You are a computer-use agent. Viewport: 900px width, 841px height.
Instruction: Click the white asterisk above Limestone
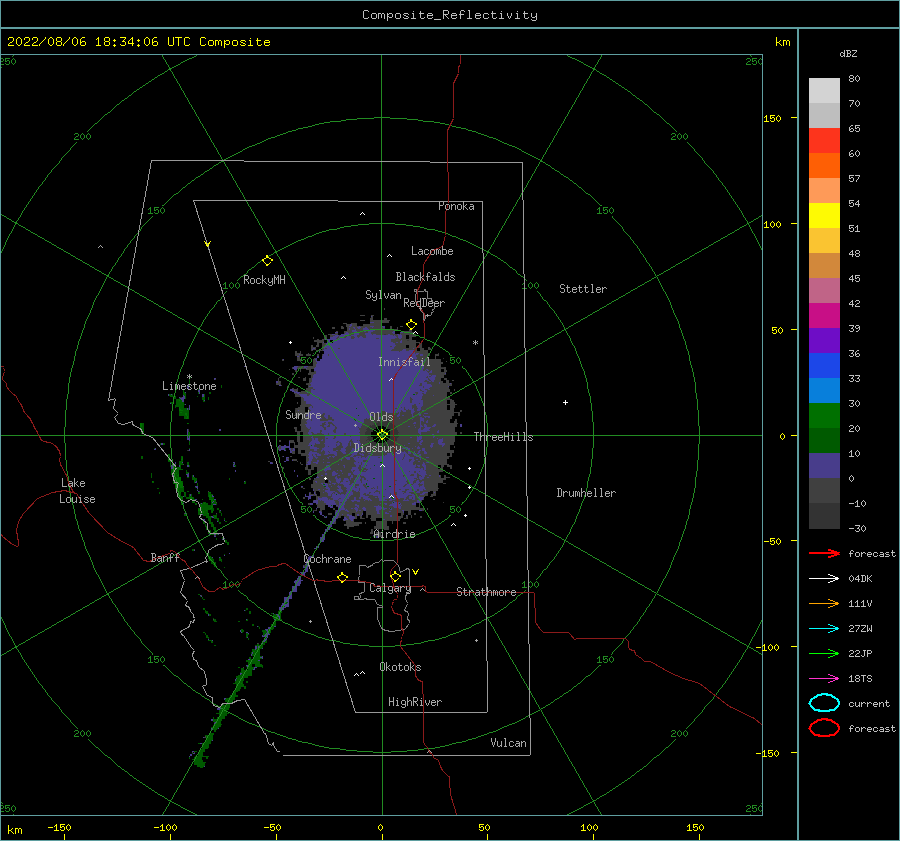pos(189,377)
